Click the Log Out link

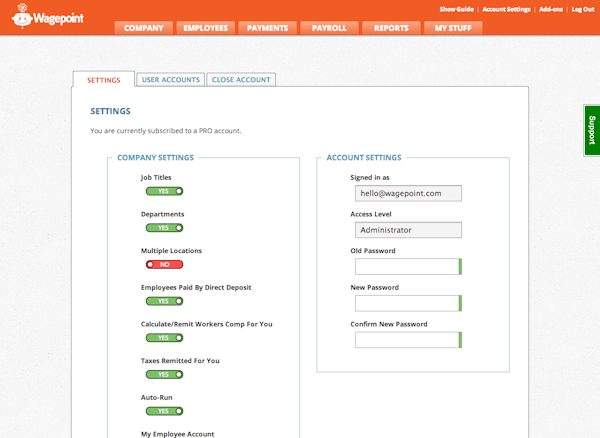coord(582,8)
